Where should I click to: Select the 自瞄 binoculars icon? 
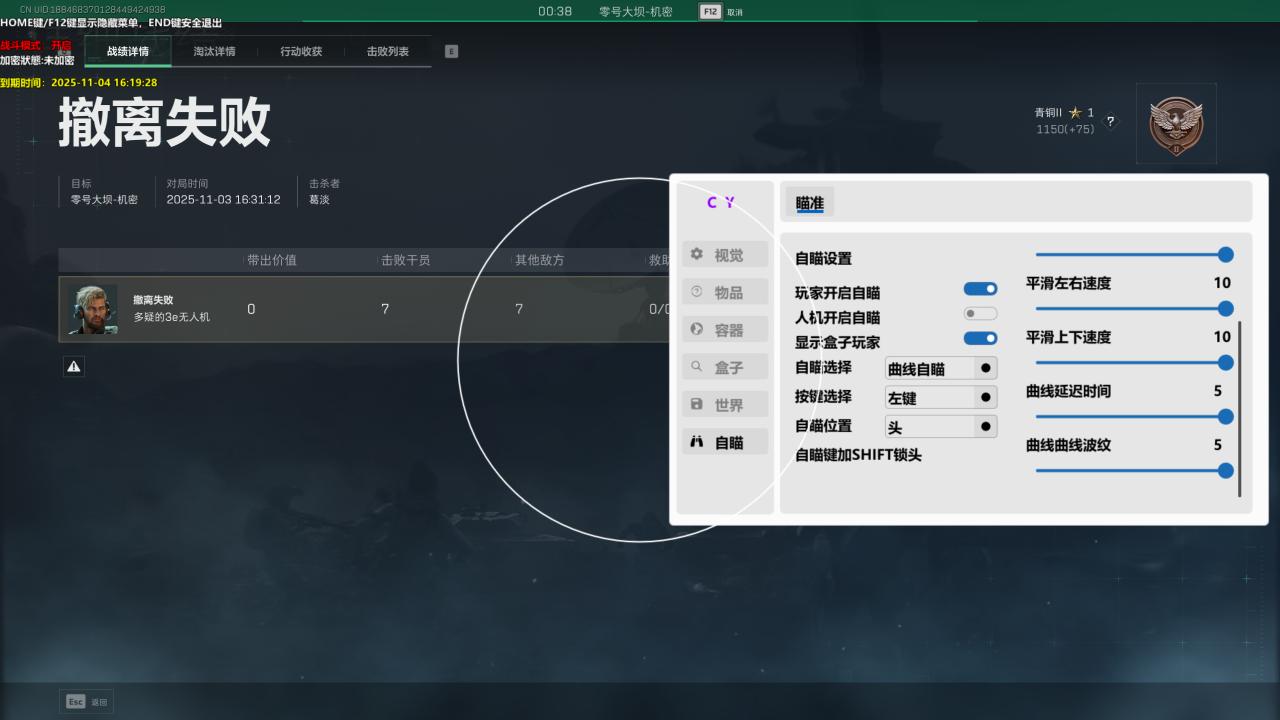[x=697, y=442]
